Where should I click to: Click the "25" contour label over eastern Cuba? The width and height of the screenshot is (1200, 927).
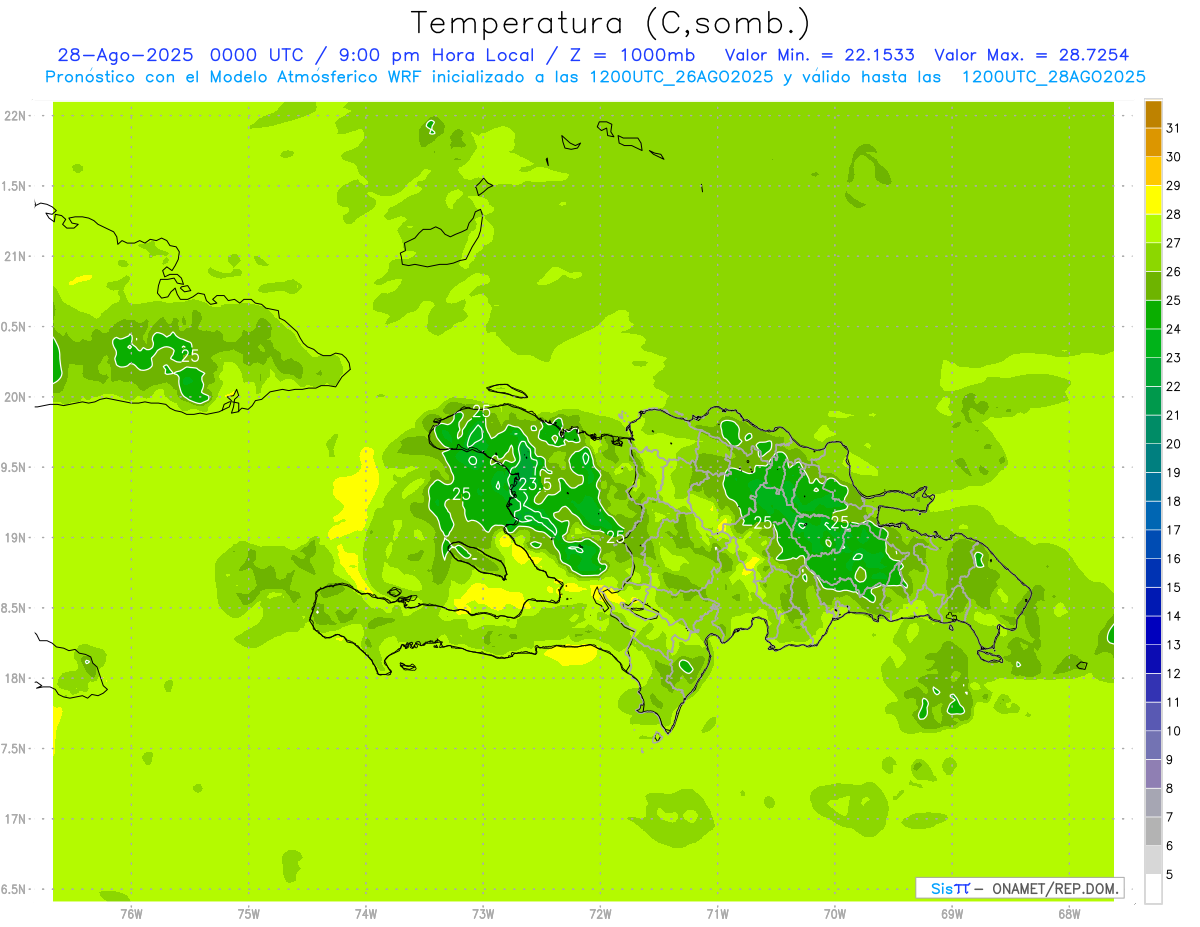(190, 355)
